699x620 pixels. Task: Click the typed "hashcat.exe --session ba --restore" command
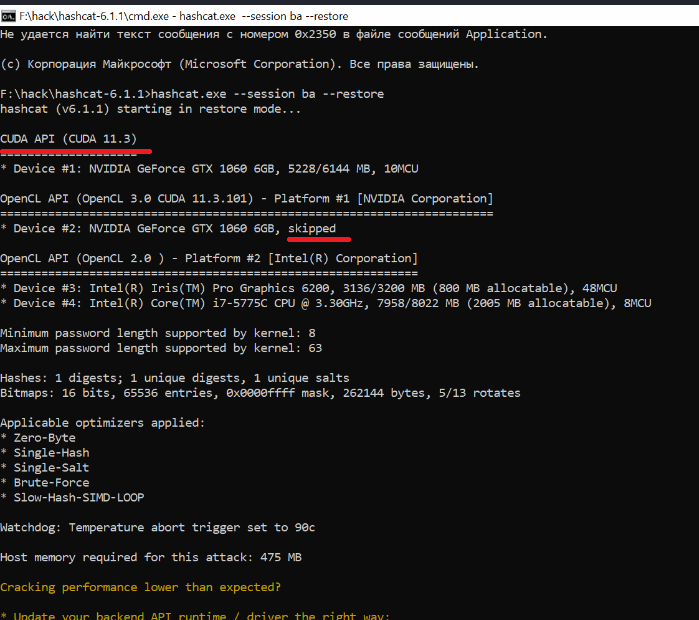click(265, 94)
